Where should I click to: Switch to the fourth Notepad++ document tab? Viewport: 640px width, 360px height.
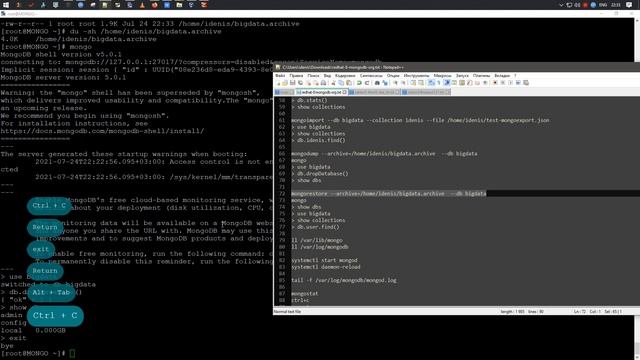tap(426, 92)
